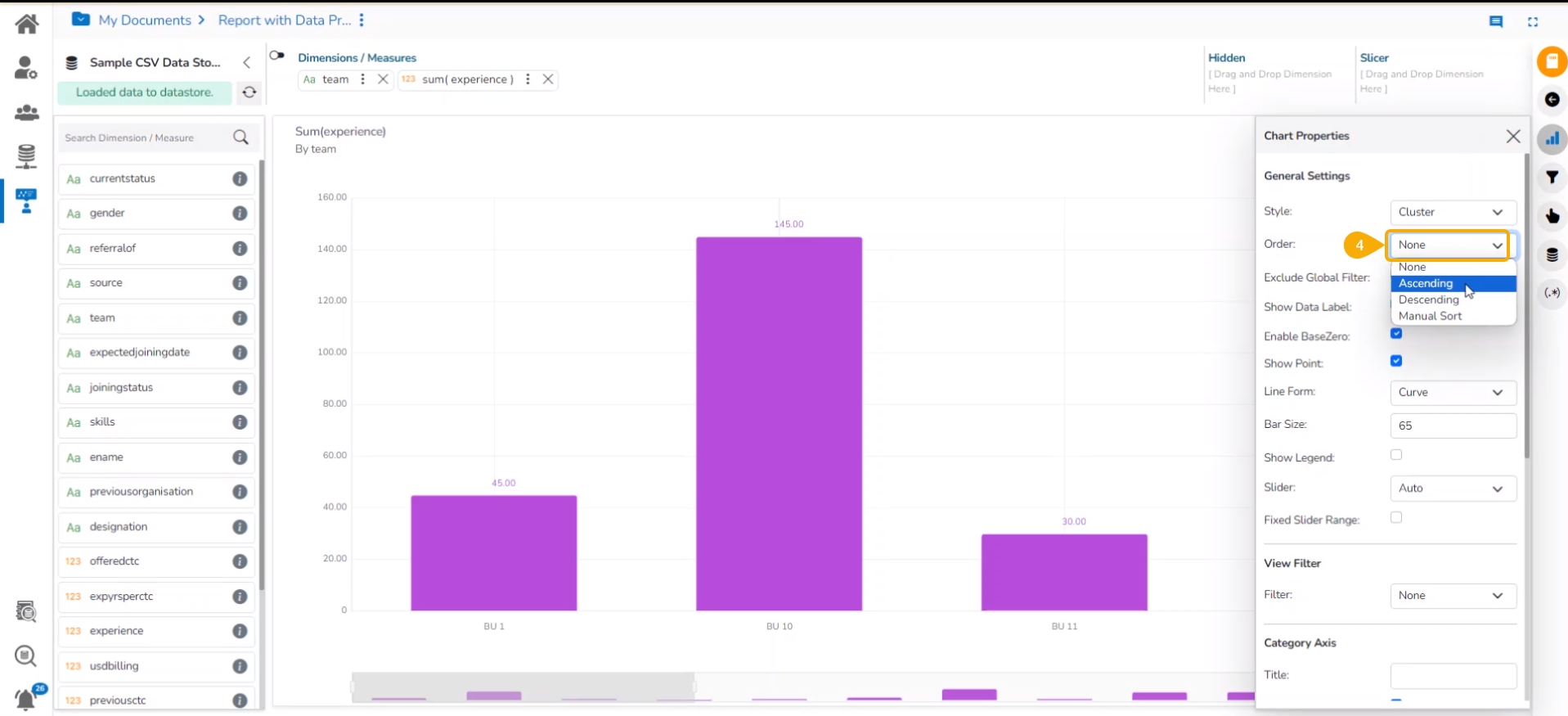Open the comments icon in top bar
The image size is (1568, 716).
1496,22
